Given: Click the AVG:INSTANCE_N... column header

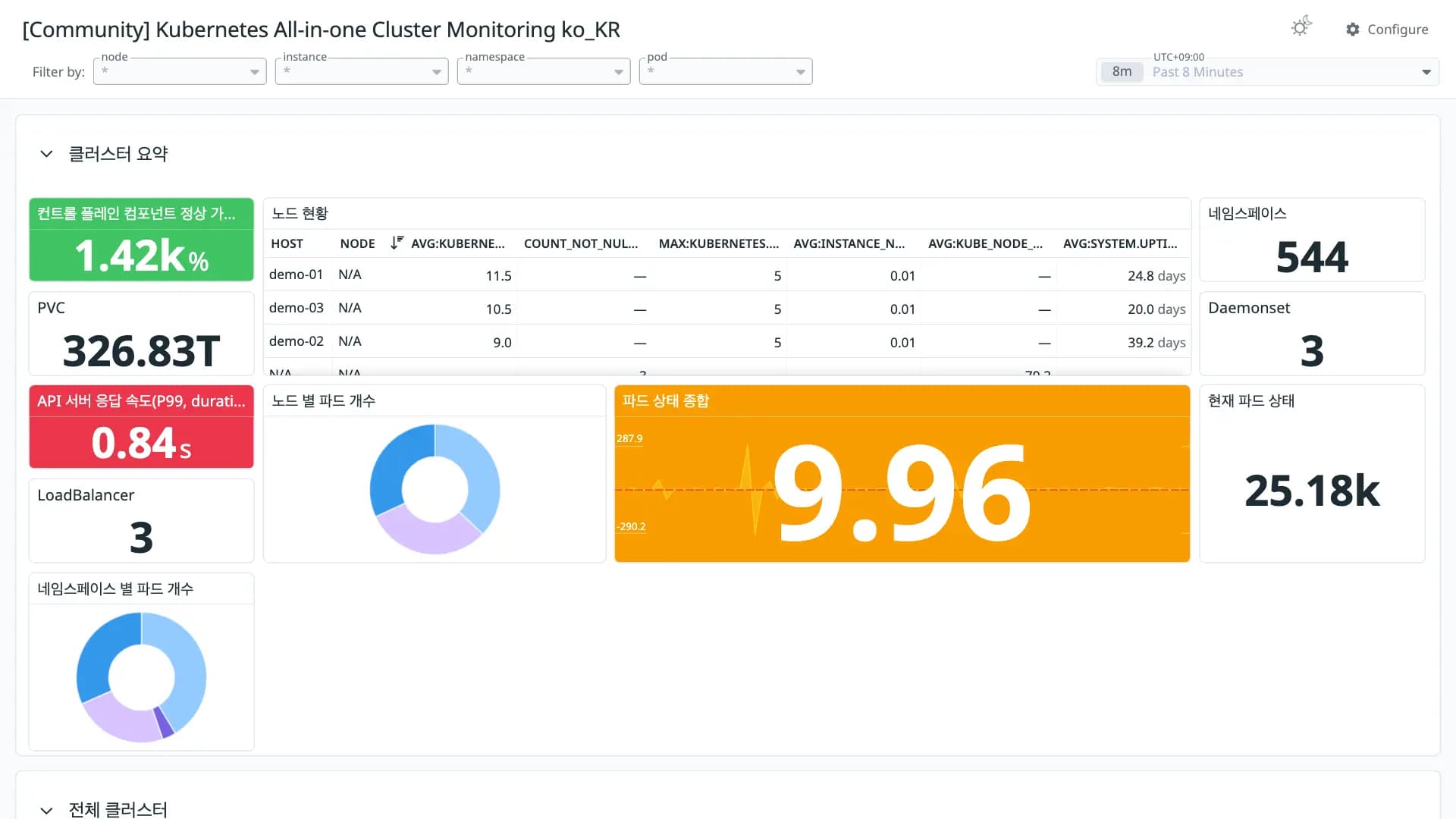Looking at the screenshot, I should coord(849,243).
